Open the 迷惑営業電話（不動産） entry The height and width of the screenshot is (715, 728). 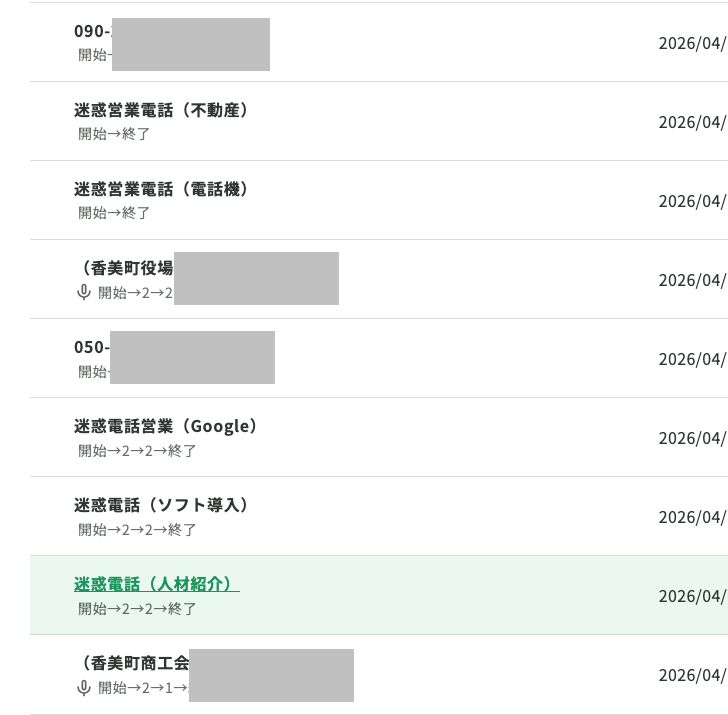click(x=160, y=110)
